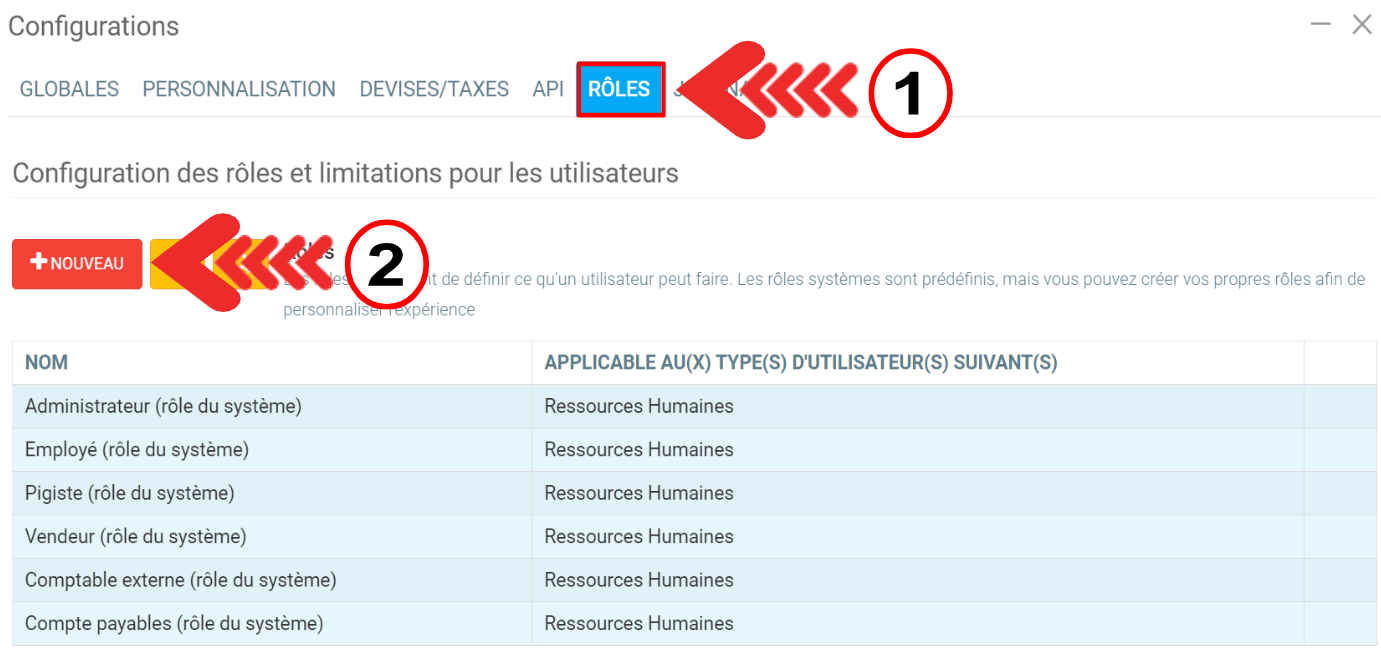Minimize the Configurations window

tap(1320, 25)
